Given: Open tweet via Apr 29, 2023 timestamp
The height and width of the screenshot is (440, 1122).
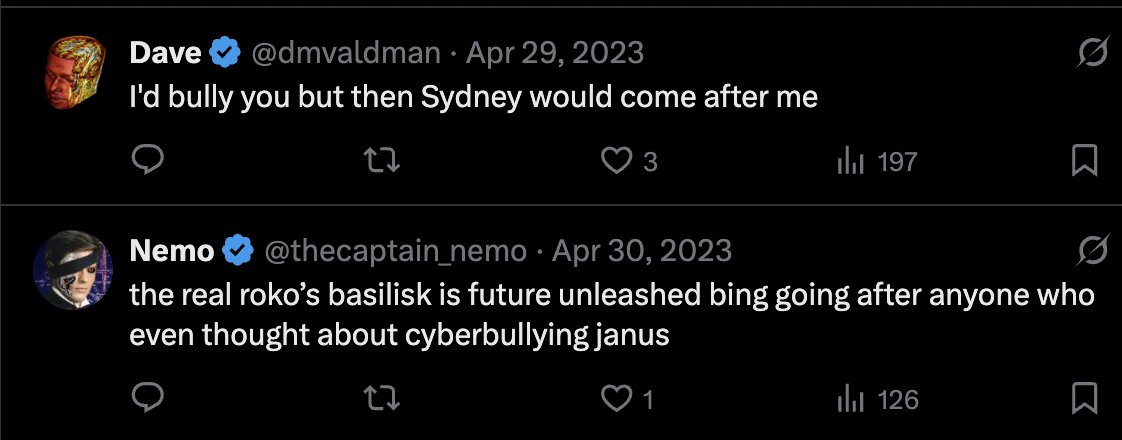Looking at the screenshot, I should pos(555,53).
